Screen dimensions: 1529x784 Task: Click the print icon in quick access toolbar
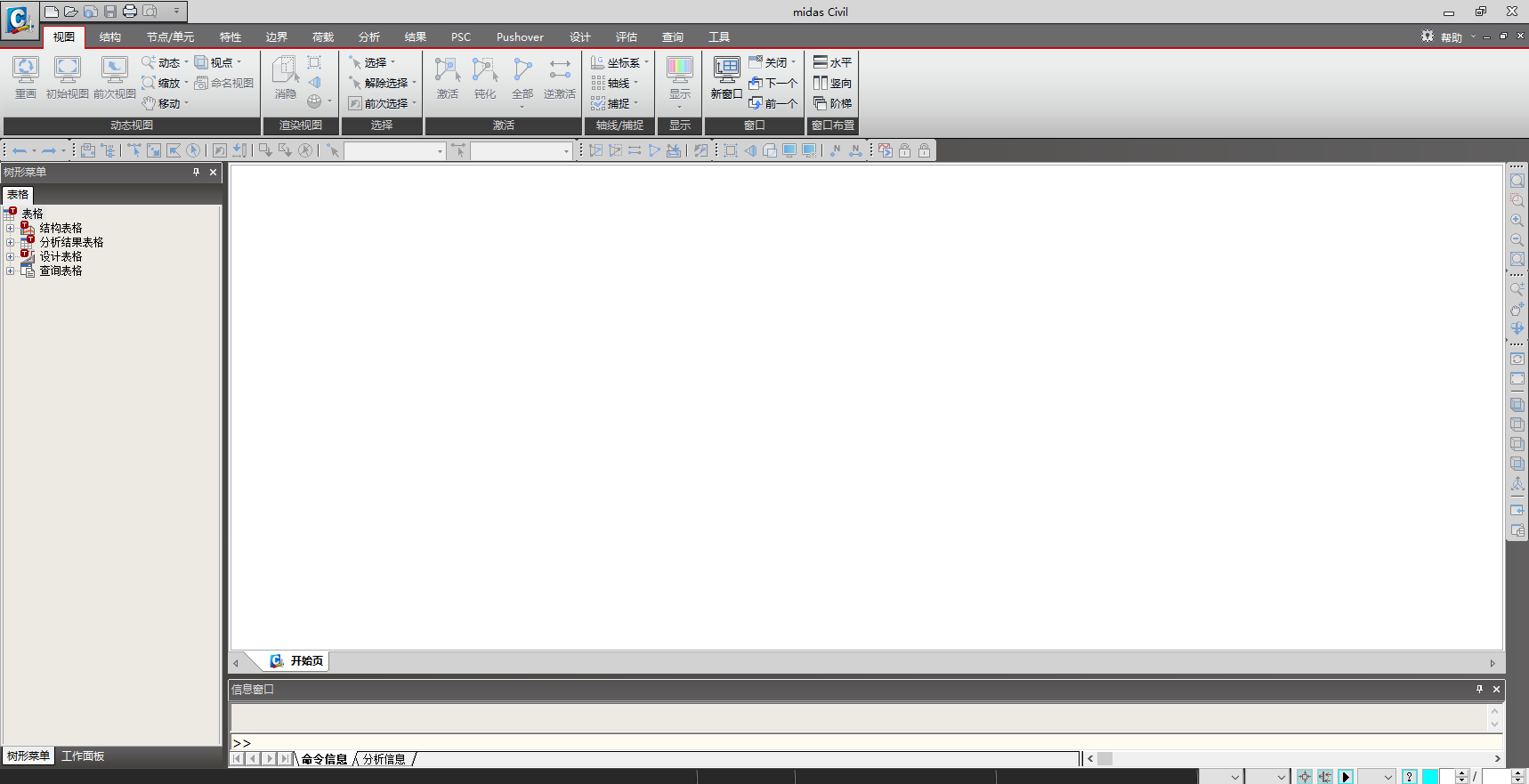(130, 12)
